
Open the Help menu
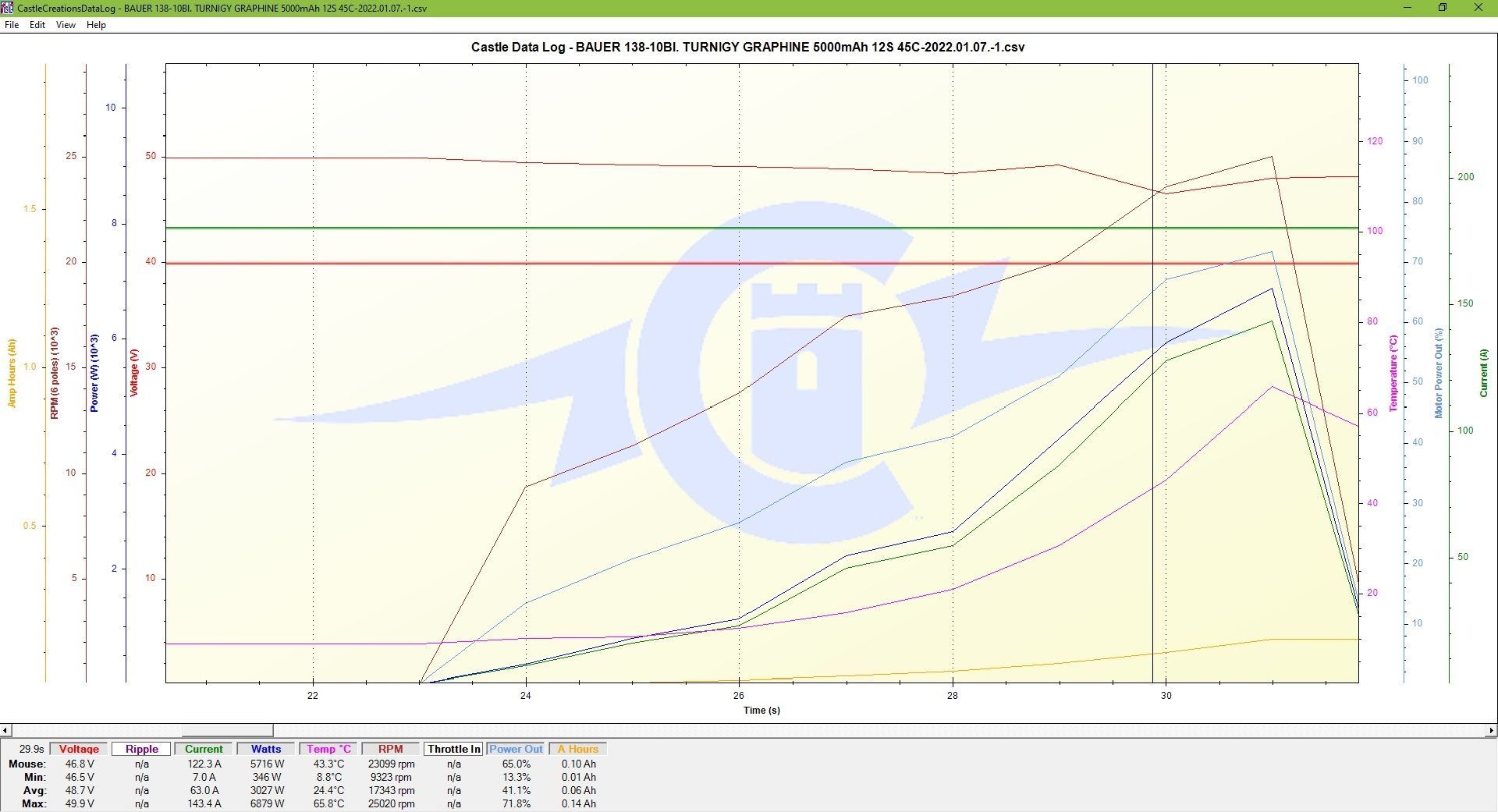tap(96, 25)
